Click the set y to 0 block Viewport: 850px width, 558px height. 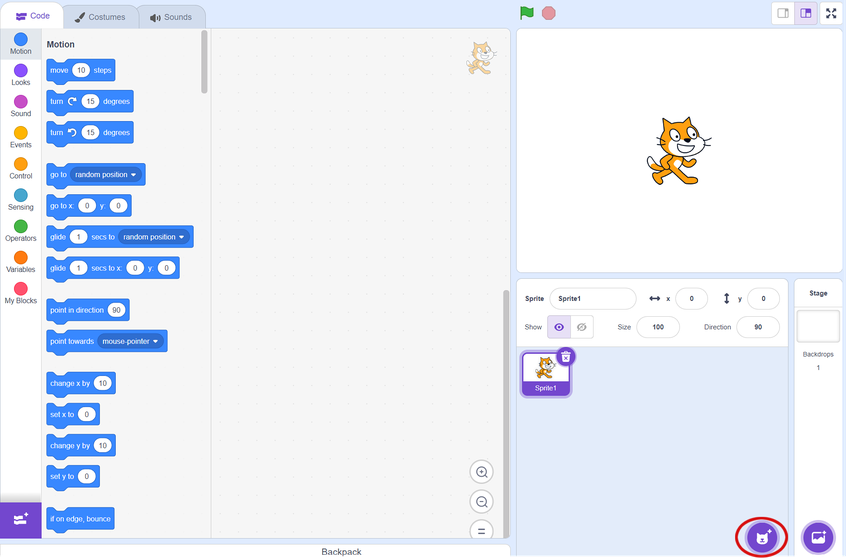click(73, 478)
